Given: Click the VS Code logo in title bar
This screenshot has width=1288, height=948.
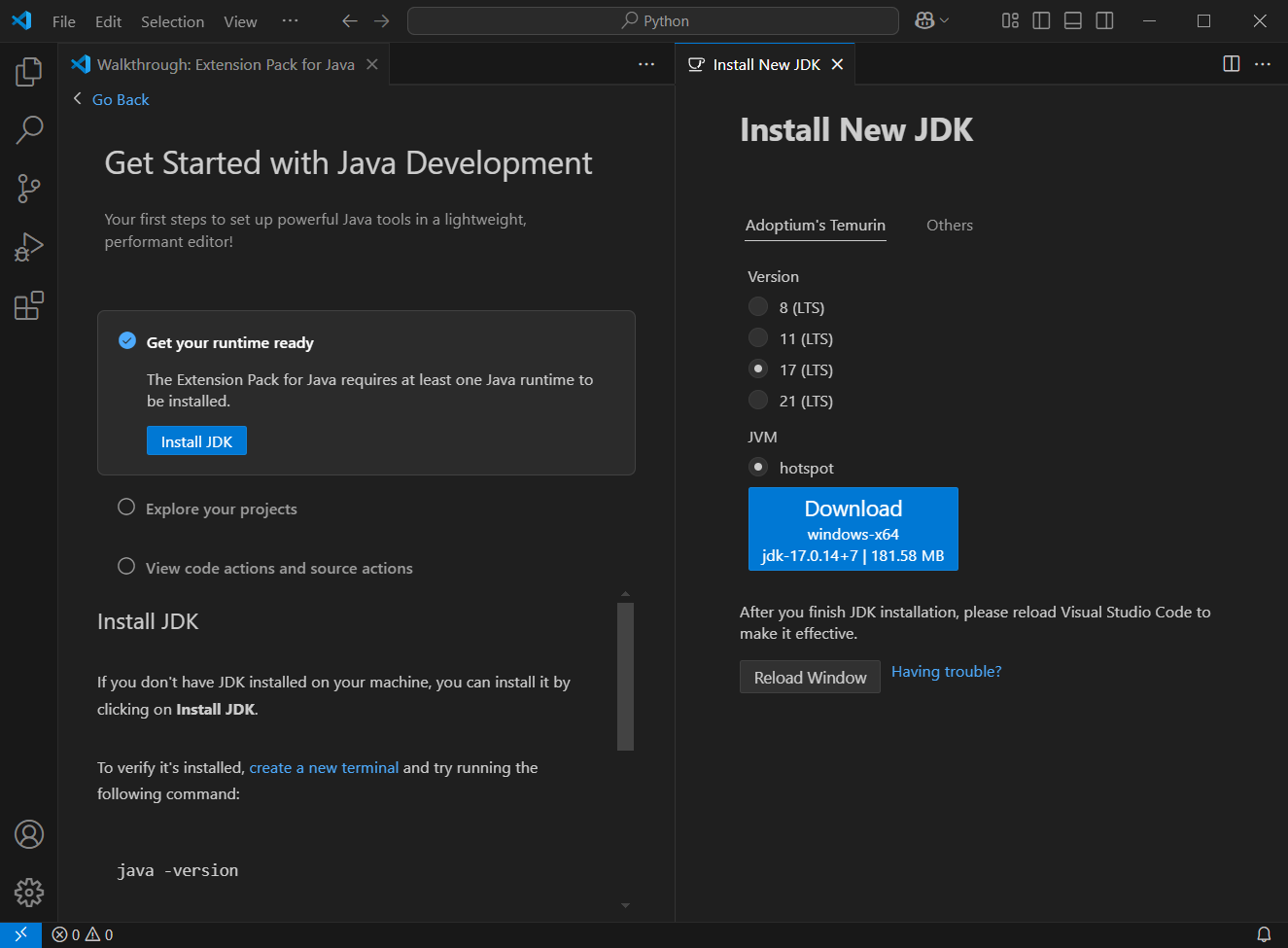Looking at the screenshot, I should [x=21, y=20].
